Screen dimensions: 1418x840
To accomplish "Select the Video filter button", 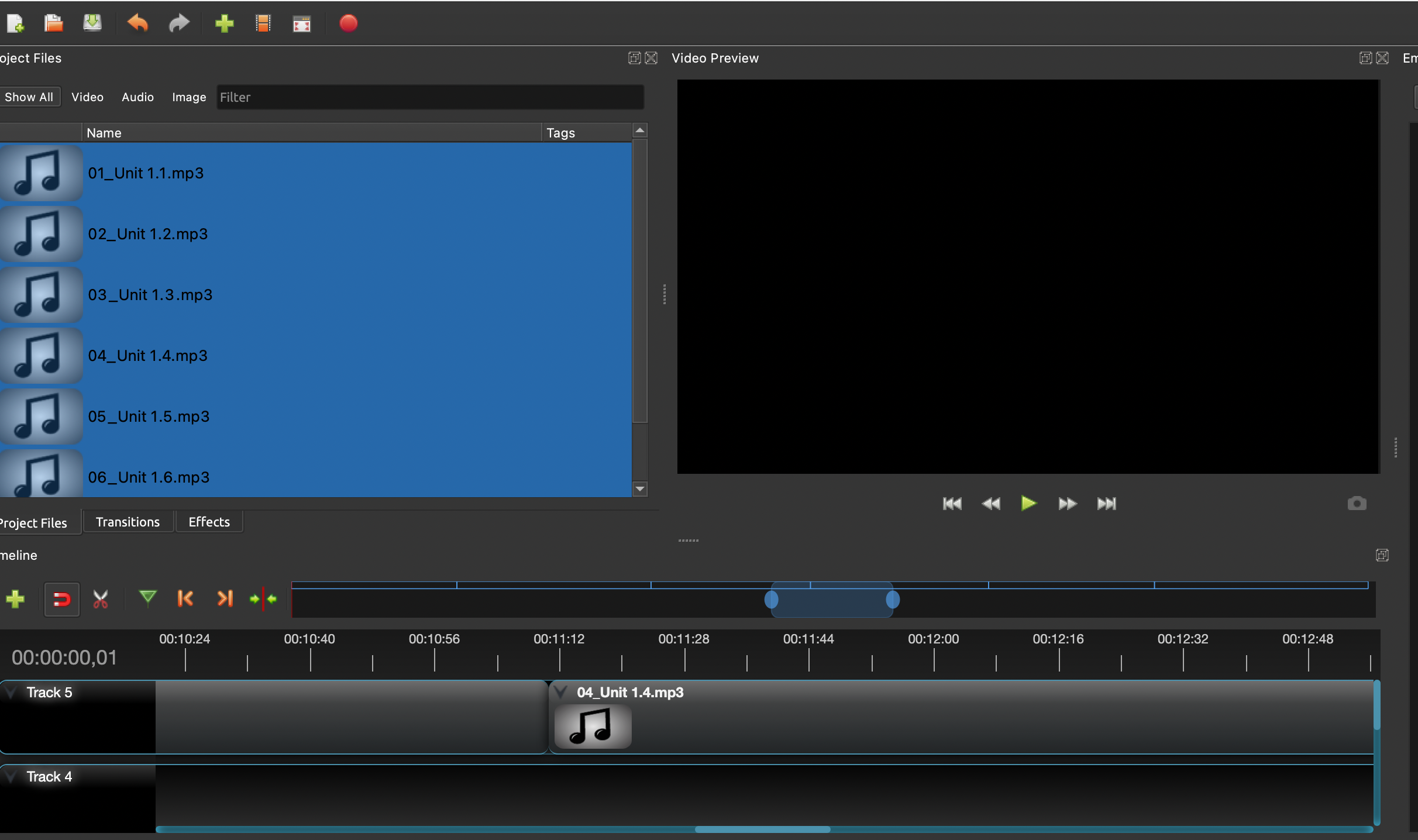I will click(87, 97).
